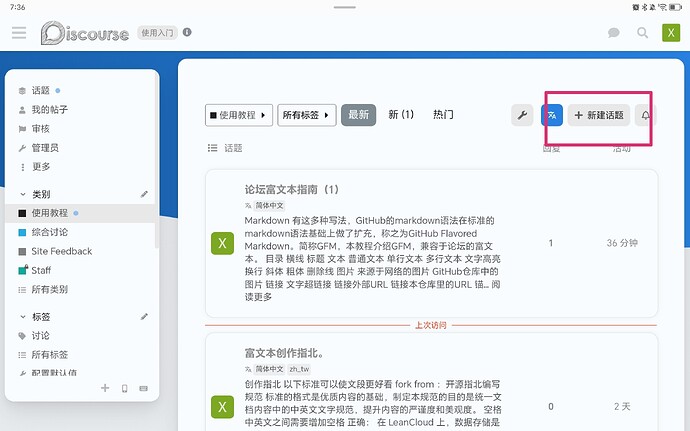690x431 pixels.
Task: Click 简体中文 tag under 论坛富文本指南
Action: (x=269, y=206)
